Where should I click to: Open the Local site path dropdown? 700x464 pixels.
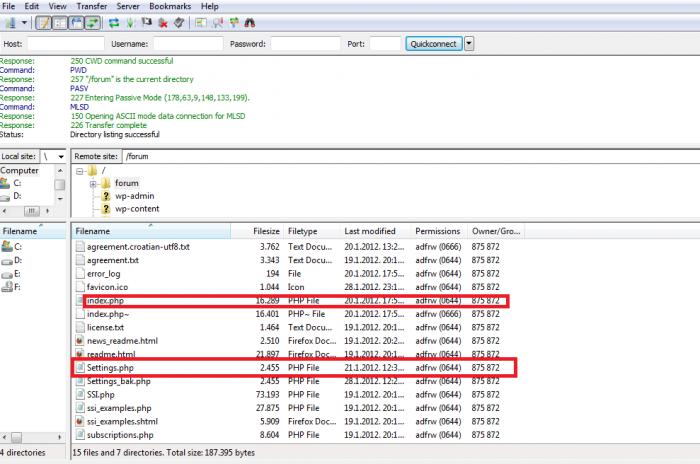(61, 156)
